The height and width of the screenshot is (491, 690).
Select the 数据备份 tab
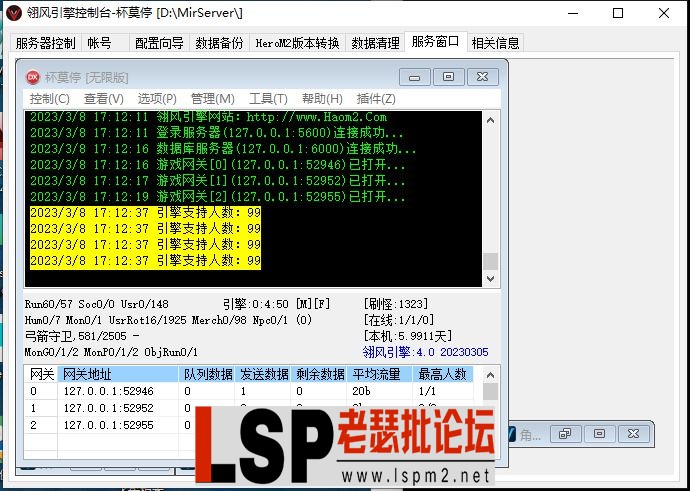click(x=219, y=43)
